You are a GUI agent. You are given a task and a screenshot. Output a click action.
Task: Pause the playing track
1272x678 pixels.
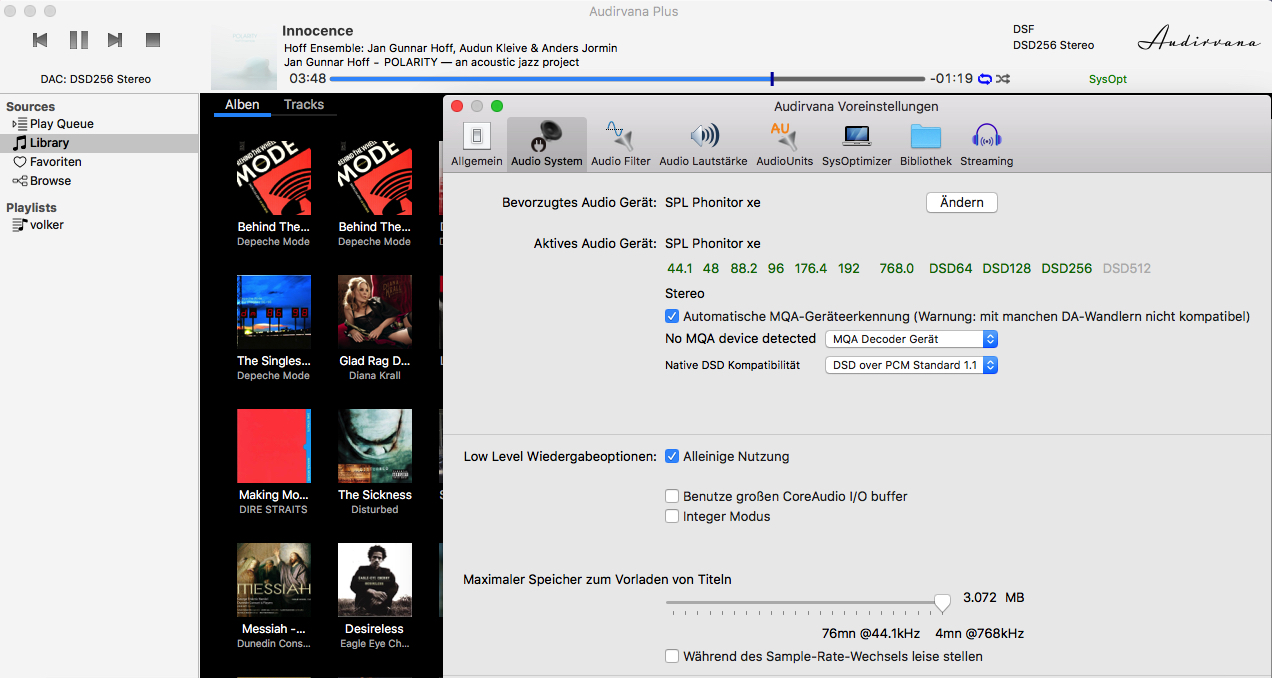click(x=79, y=40)
